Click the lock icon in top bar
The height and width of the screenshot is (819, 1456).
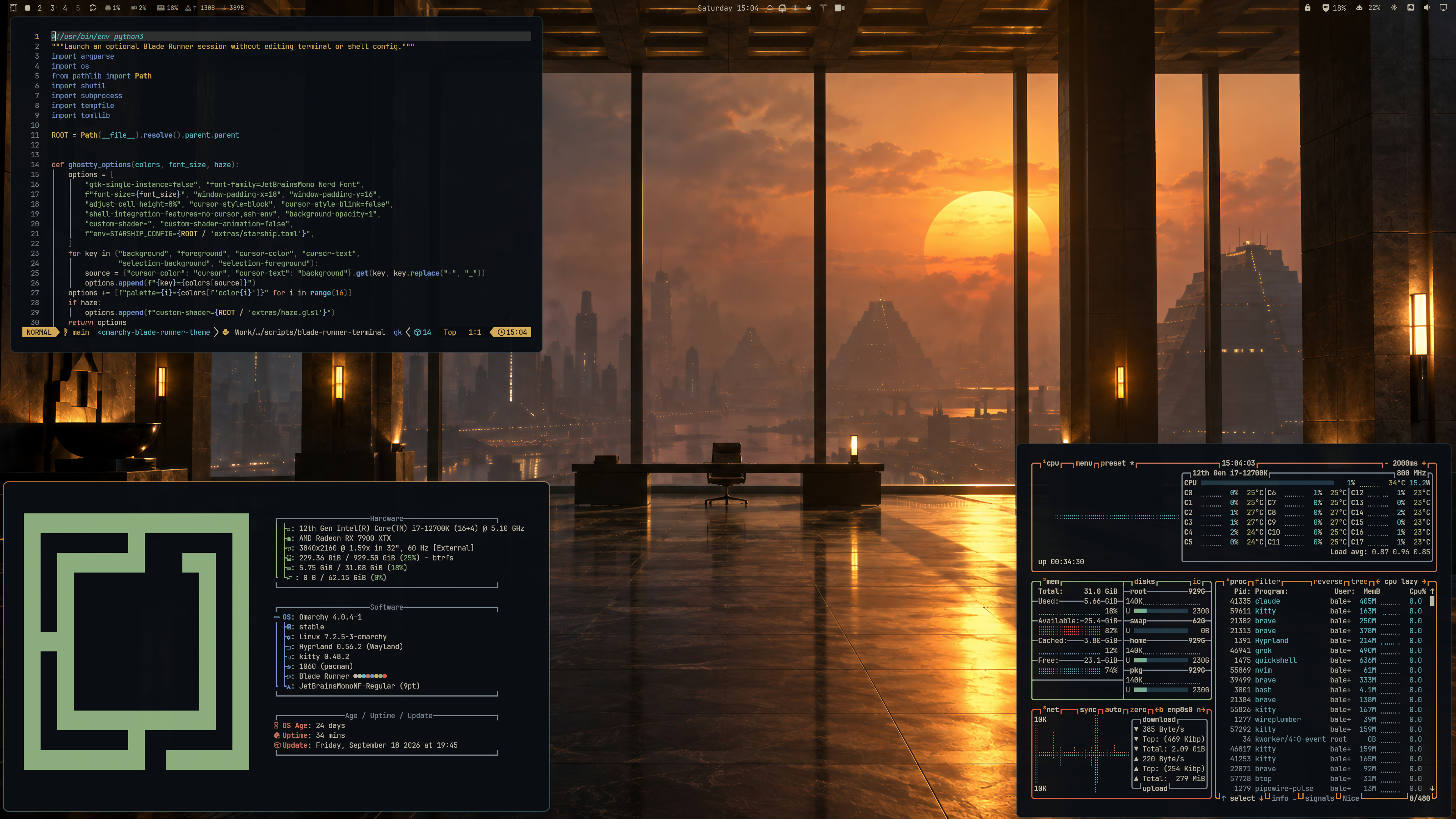(x=1307, y=8)
